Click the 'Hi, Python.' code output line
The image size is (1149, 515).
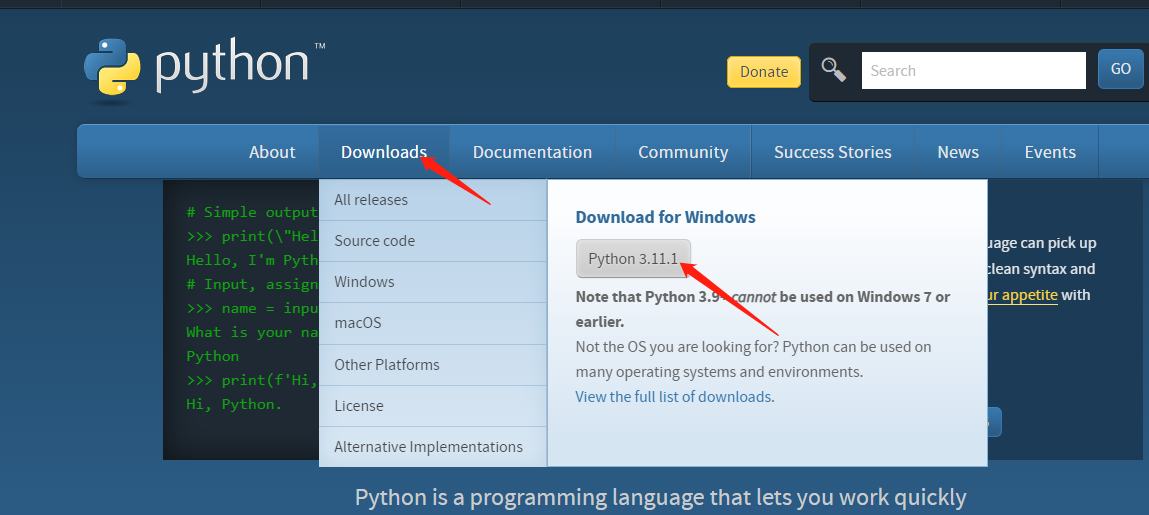click(x=234, y=404)
